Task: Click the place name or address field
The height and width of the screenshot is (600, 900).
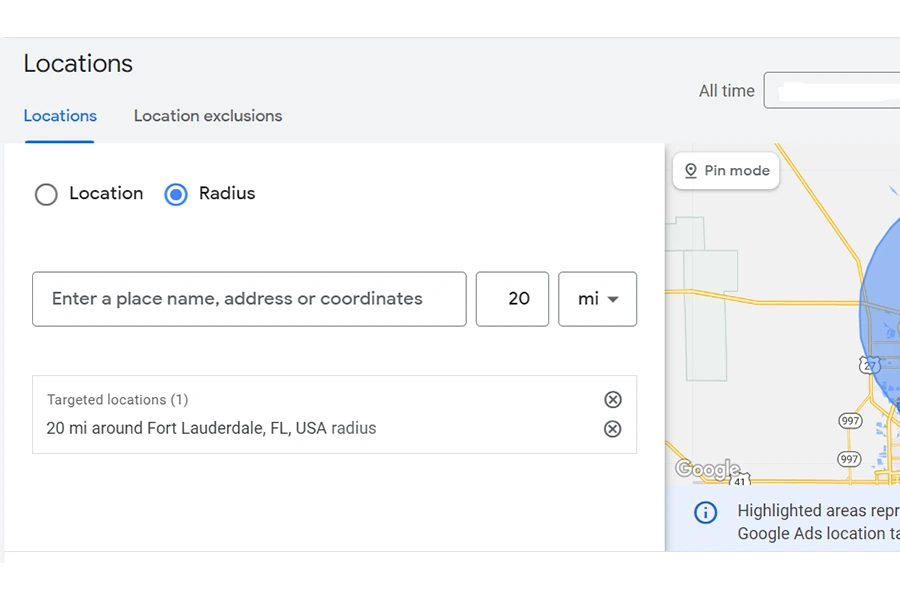Action: click(249, 299)
